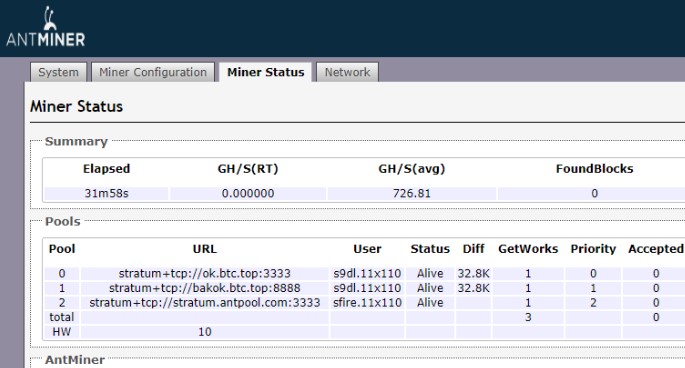Click the HW error count 10
The height and width of the screenshot is (368, 685).
tap(204, 332)
